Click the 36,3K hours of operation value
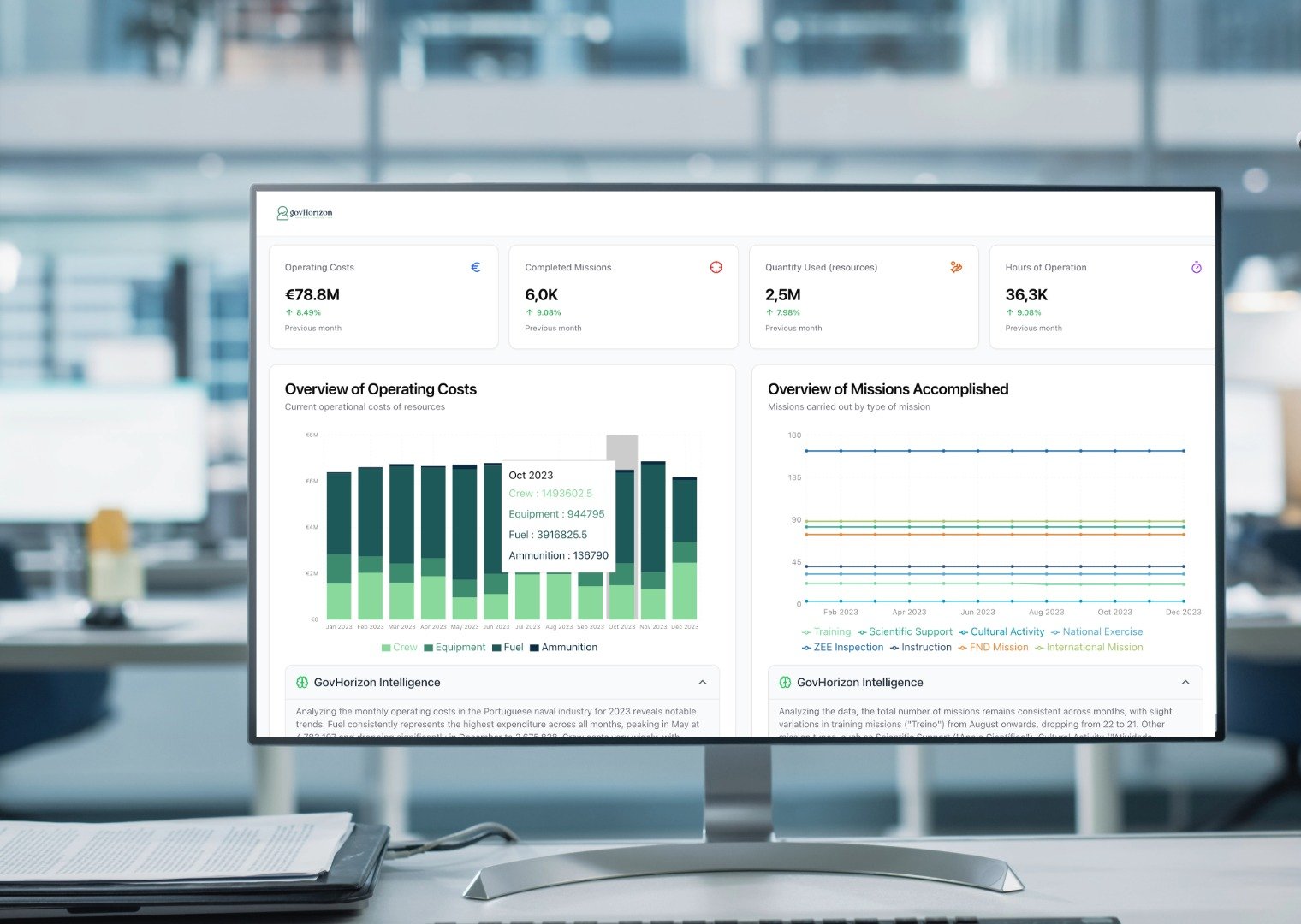The height and width of the screenshot is (924, 1301). point(1026,295)
